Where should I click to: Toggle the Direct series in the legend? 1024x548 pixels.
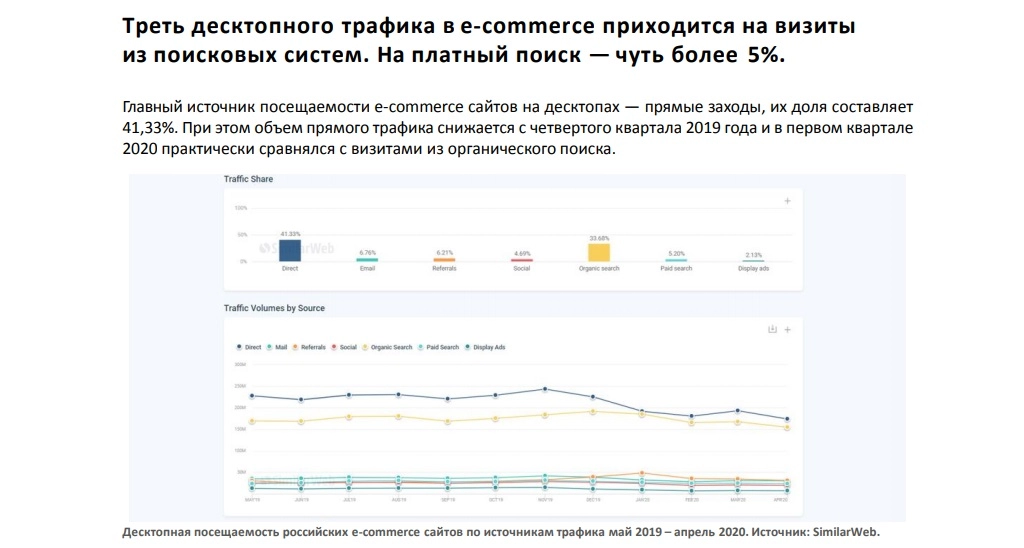point(249,347)
